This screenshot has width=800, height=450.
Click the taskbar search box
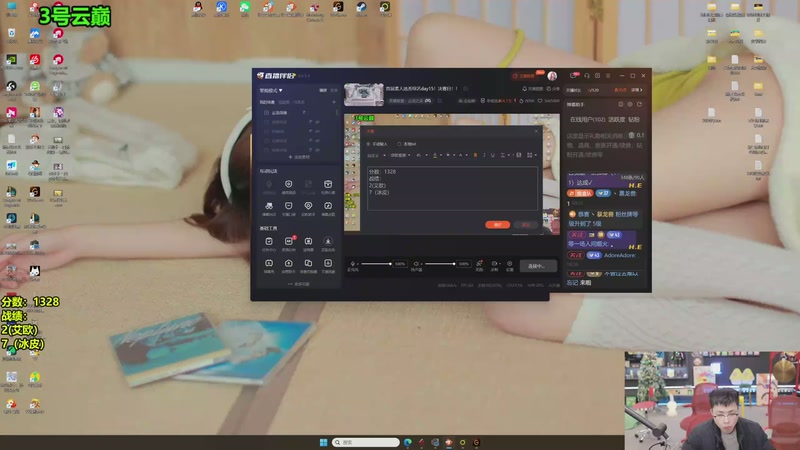point(365,442)
